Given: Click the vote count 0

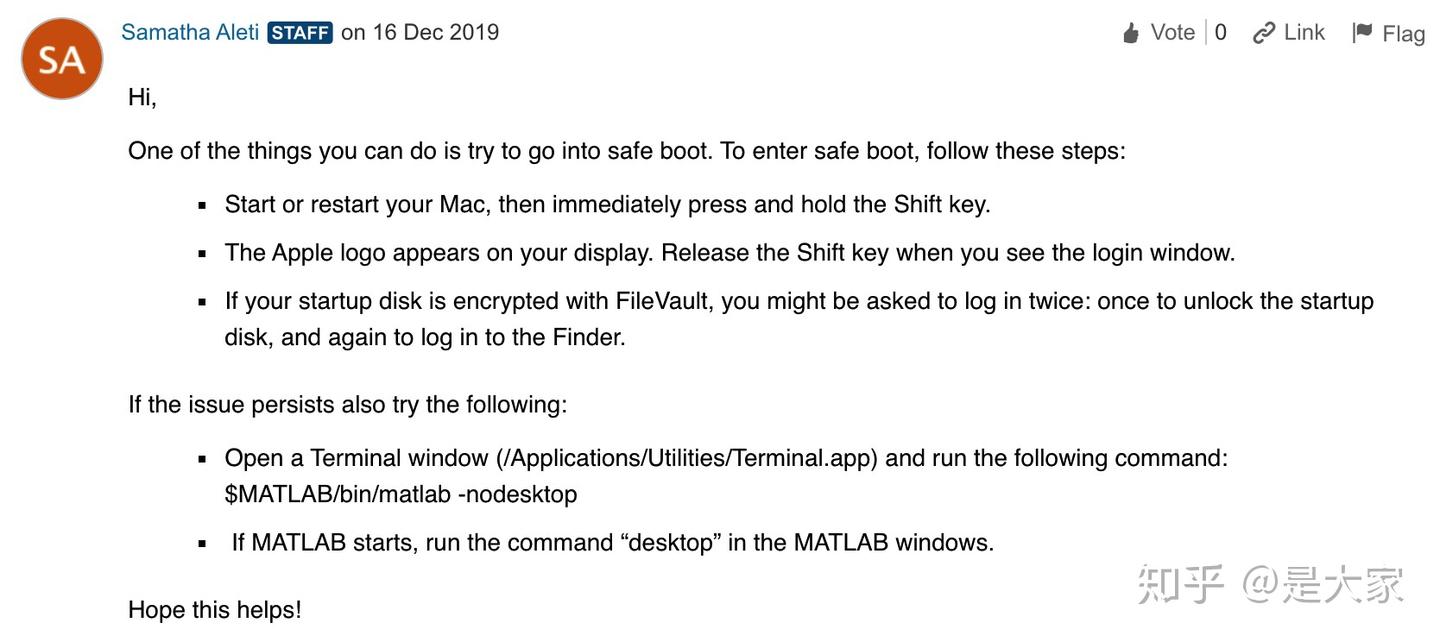Looking at the screenshot, I should [x=1221, y=32].
